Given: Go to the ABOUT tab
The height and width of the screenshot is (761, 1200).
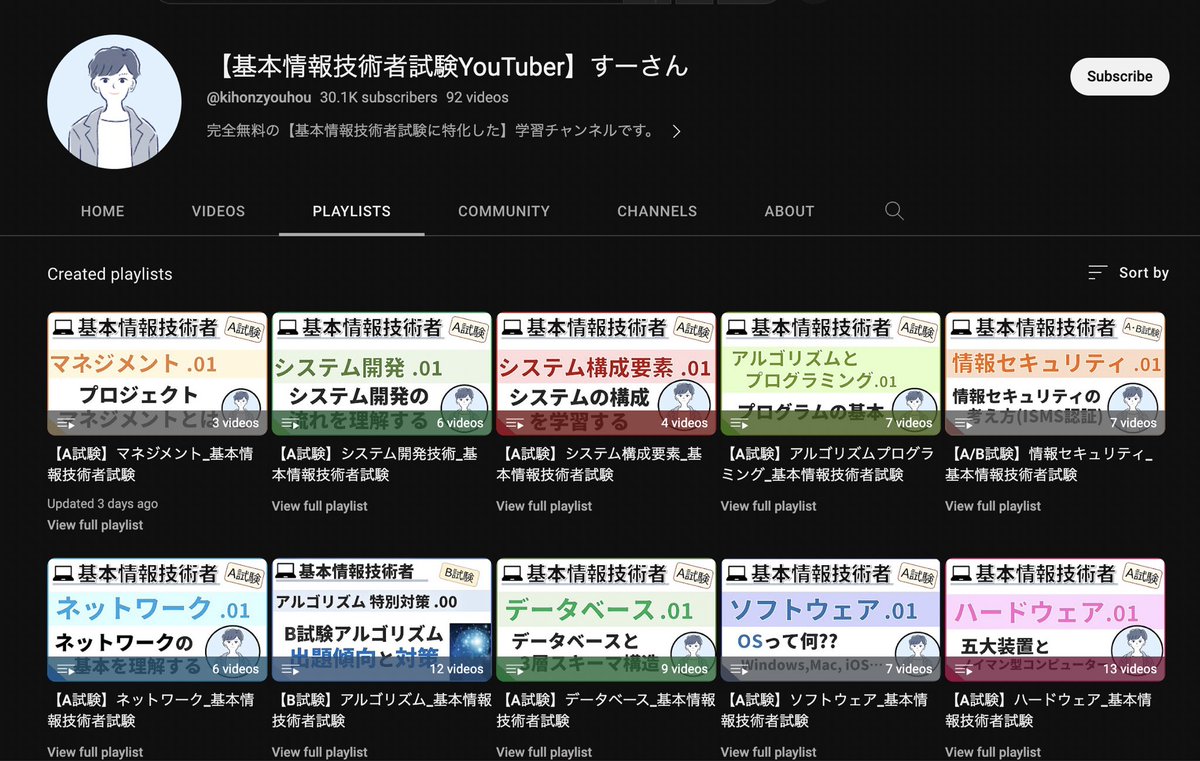Looking at the screenshot, I should tap(789, 211).
